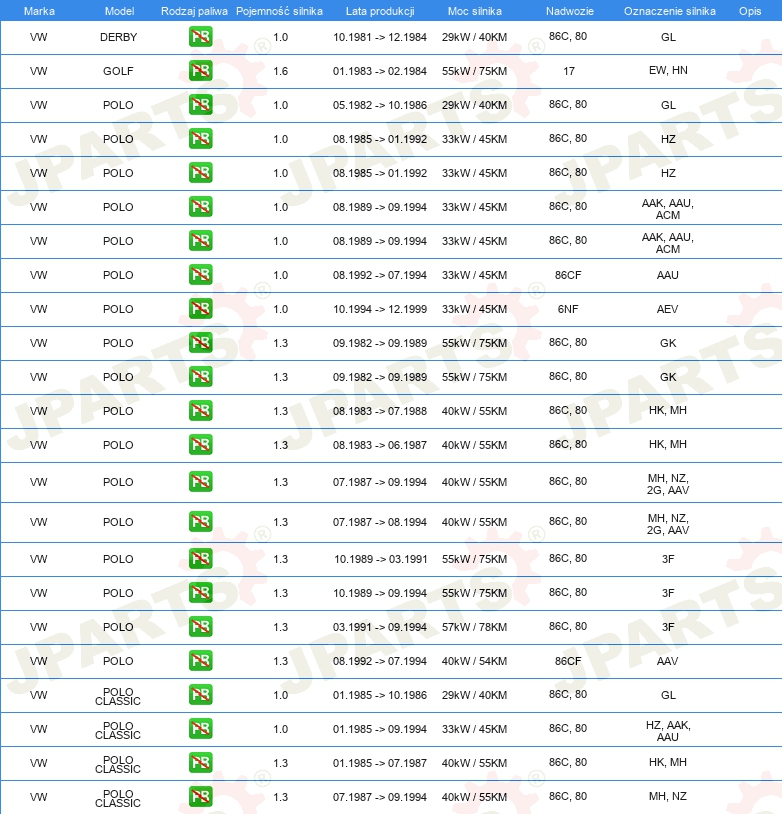Click the AAV engine code in the 86CF row
Viewport: 782px width, 814px height.
pos(667,661)
